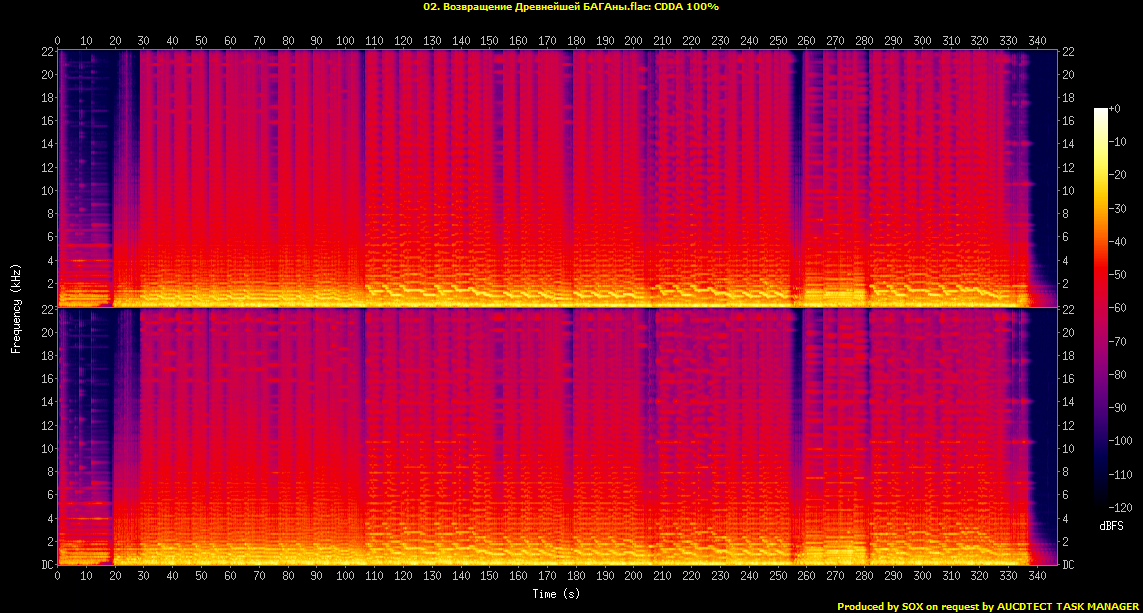Click the silent gap near 257 seconds in upper channel
Image resolution: width=1143 pixels, height=613 pixels.
tap(798, 180)
